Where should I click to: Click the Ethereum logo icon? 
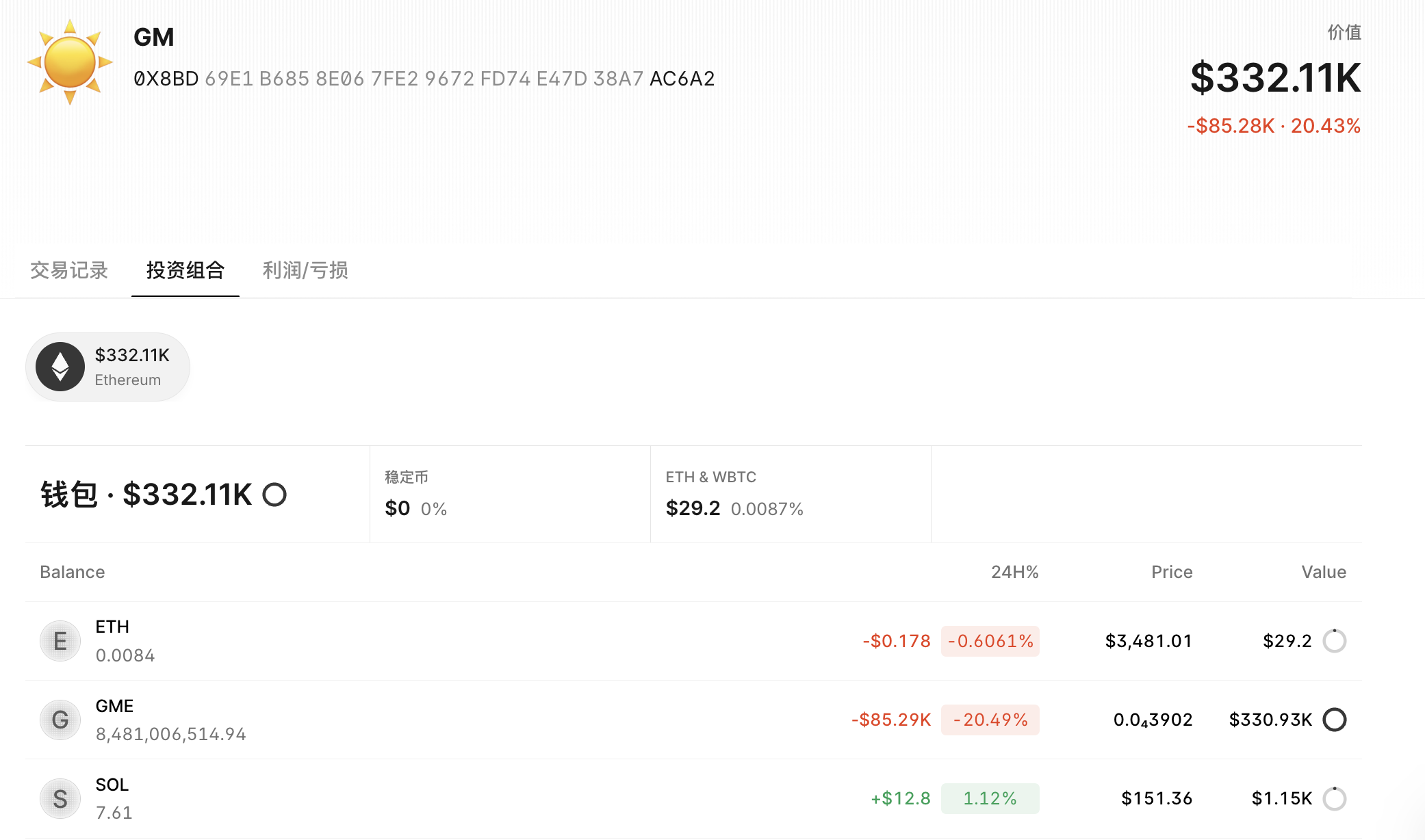pyautogui.click(x=60, y=367)
